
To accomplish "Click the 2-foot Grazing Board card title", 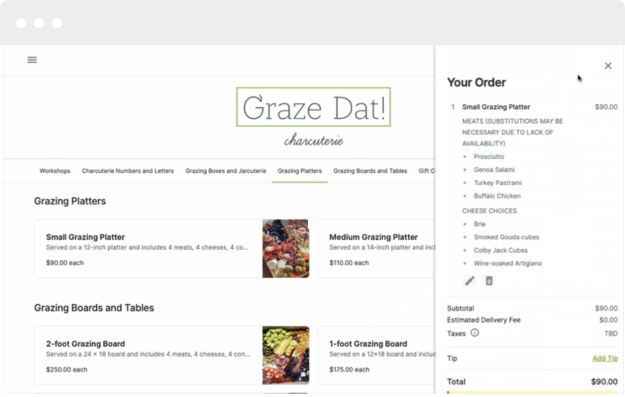I will click(x=85, y=344).
